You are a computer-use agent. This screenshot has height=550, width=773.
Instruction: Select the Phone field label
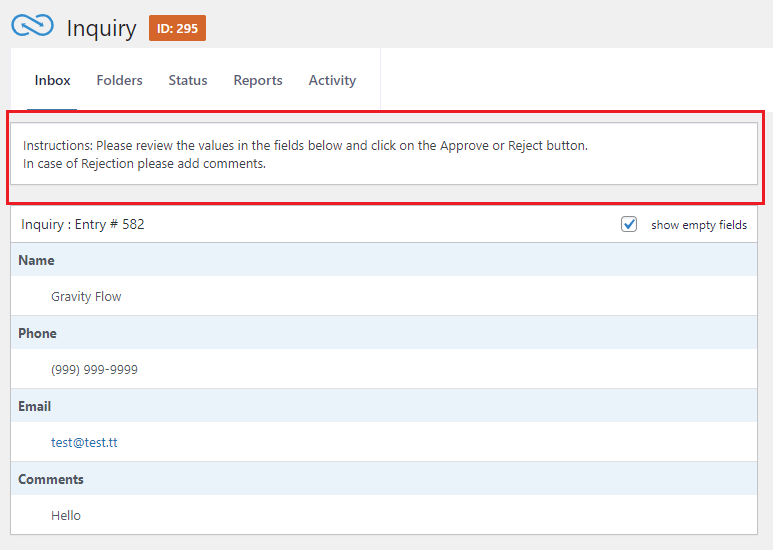tap(38, 333)
